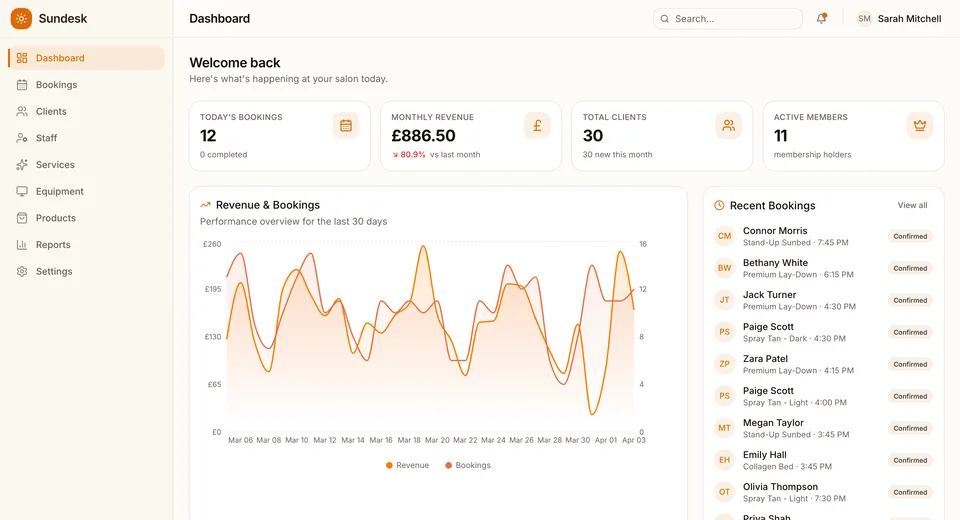Open the Services menu item
Image resolution: width=960 pixels, height=520 pixels.
click(x=86, y=165)
